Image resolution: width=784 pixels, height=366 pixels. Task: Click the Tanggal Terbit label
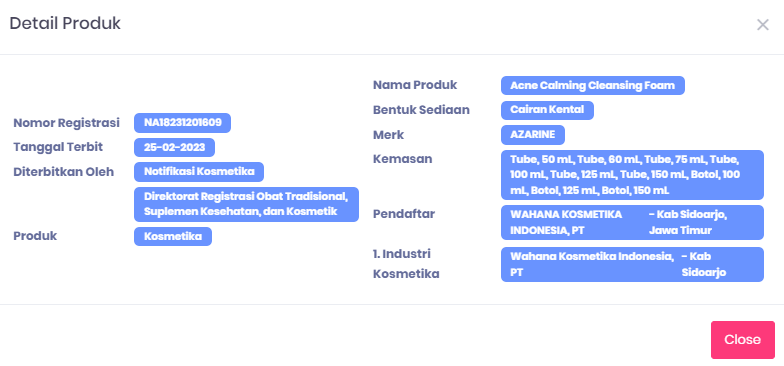point(58,147)
